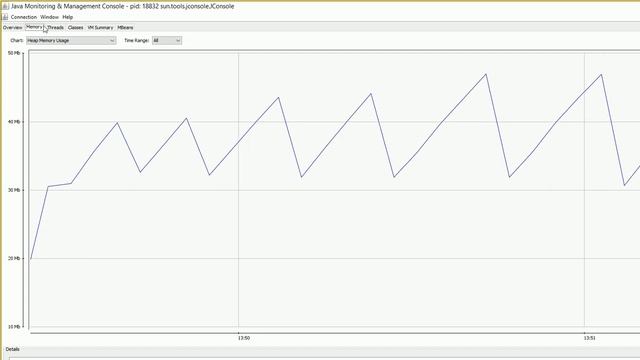Switch to the Threads tab
The image size is (640, 360).
(x=56, y=28)
